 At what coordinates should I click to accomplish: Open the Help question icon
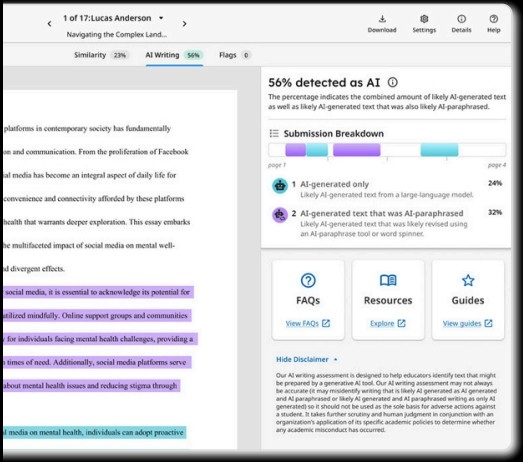[x=494, y=19]
